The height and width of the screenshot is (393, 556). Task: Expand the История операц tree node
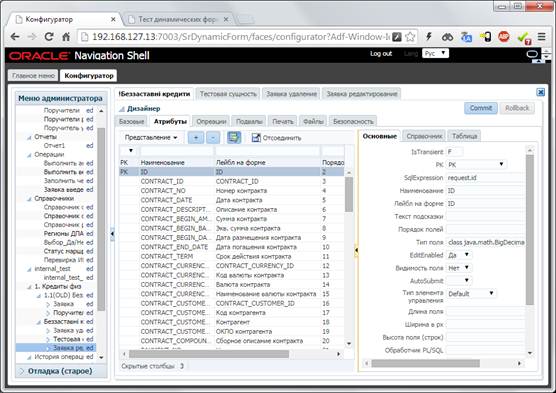tap(29, 357)
